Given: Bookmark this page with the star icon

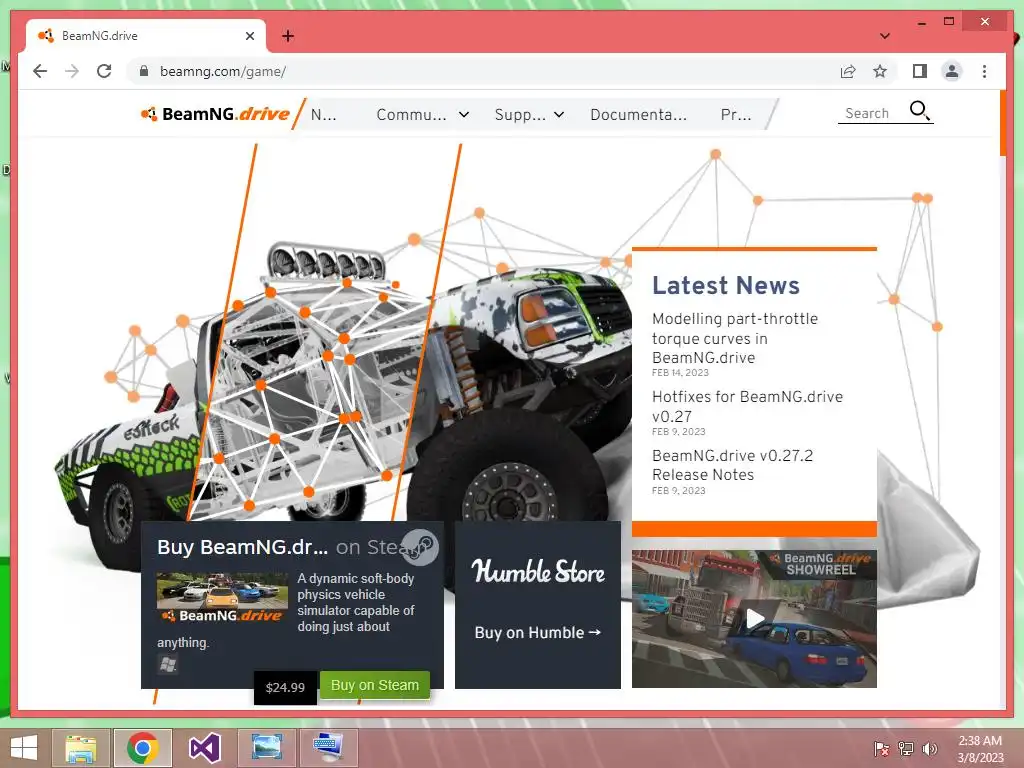Looking at the screenshot, I should [880, 71].
